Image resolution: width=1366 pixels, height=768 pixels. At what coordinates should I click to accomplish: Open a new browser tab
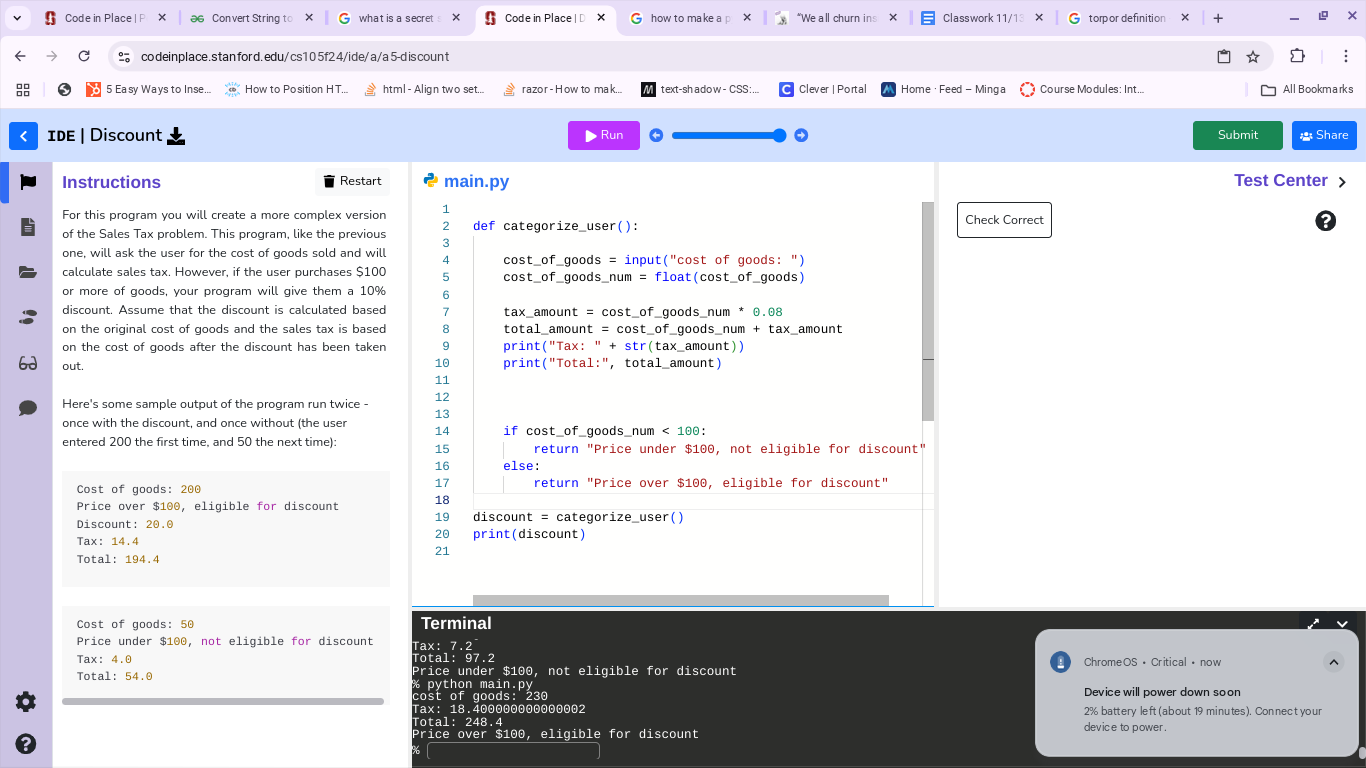point(1218,18)
